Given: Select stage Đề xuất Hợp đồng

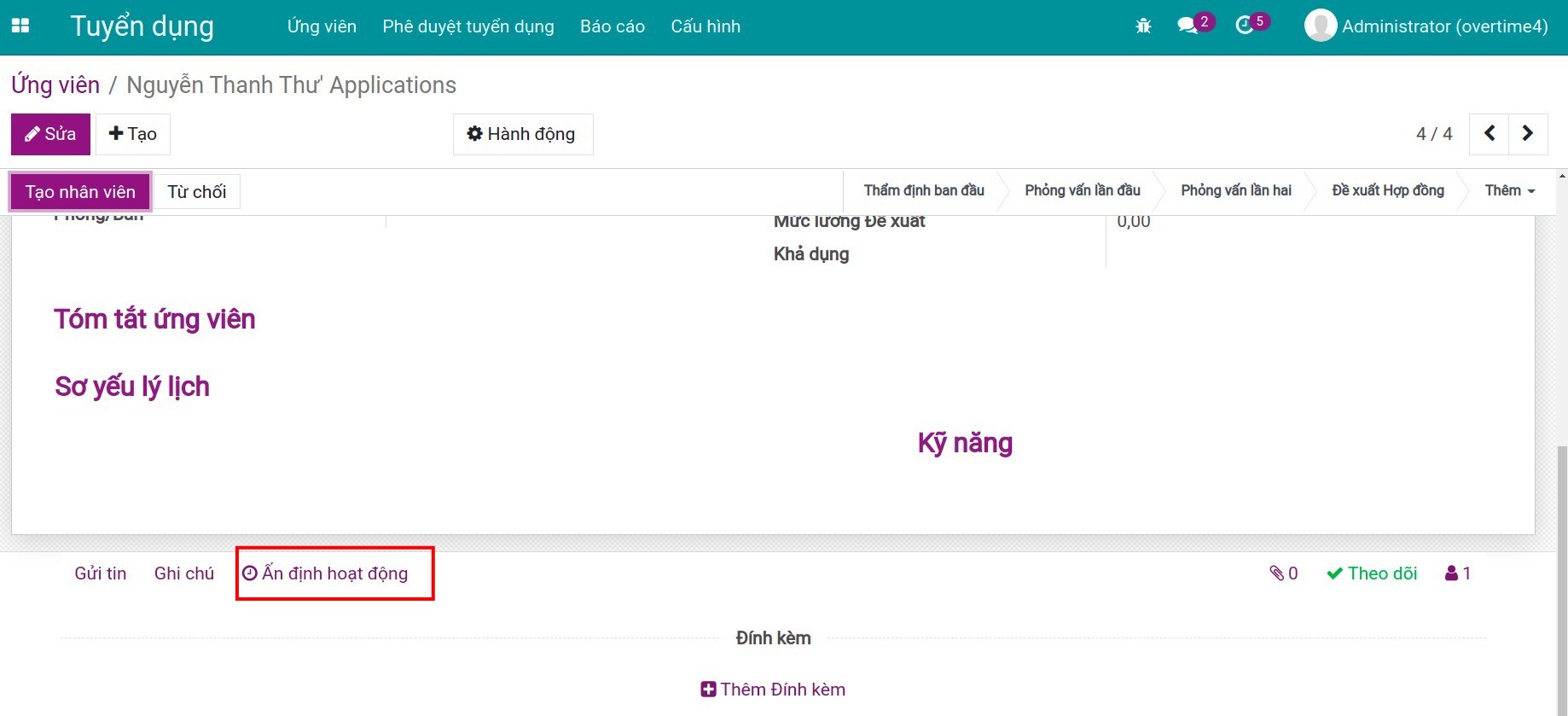Looking at the screenshot, I should [x=1388, y=190].
